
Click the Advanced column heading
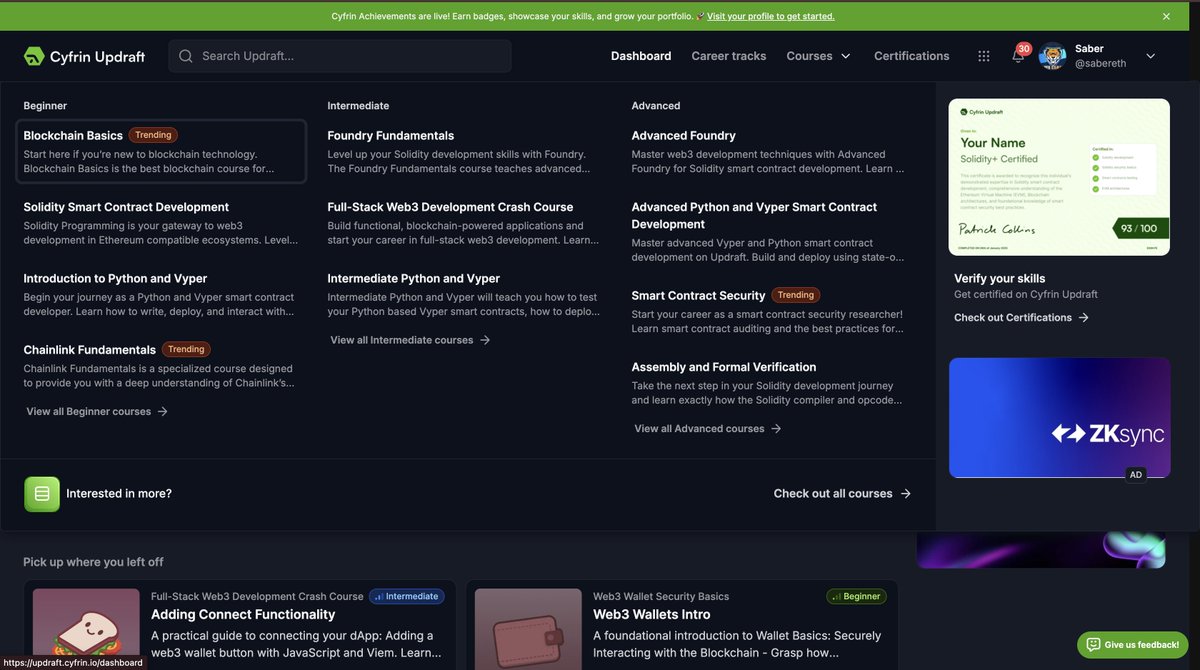[656, 105]
